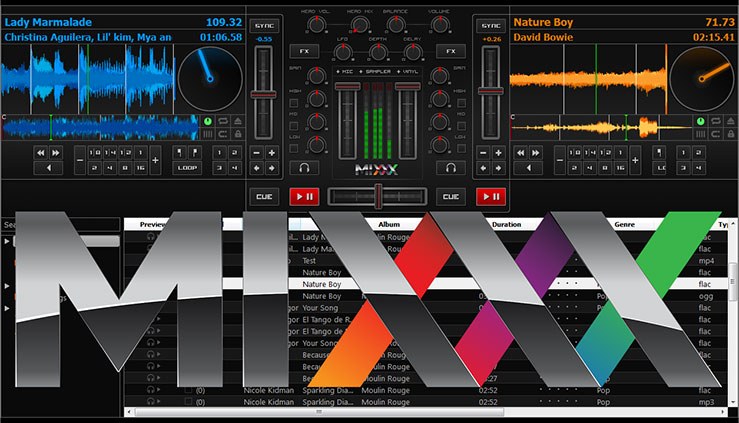Halve the loop on Lady Marmalade deck

(x=80, y=160)
